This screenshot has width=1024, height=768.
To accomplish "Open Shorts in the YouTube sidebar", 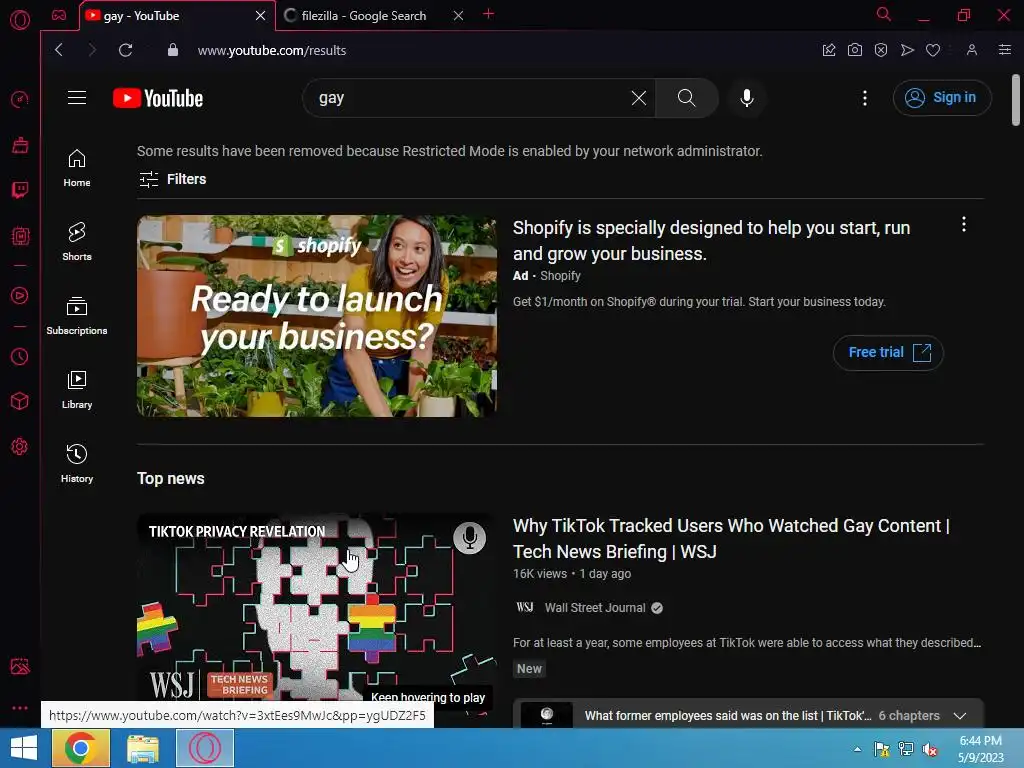I will click(76, 242).
